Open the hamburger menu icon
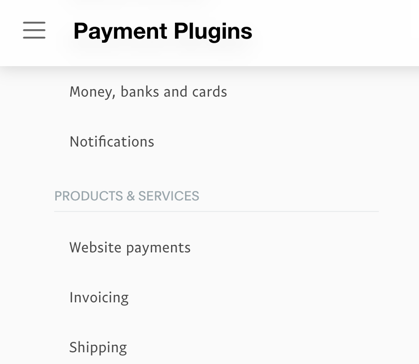The image size is (419, 364). coord(34,30)
